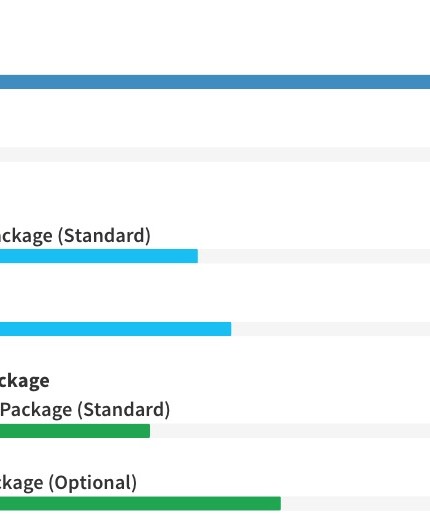Click the shorter green progress fill
The height and width of the screenshot is (523, 430).
pyautogui.click(x=75, y=431)
